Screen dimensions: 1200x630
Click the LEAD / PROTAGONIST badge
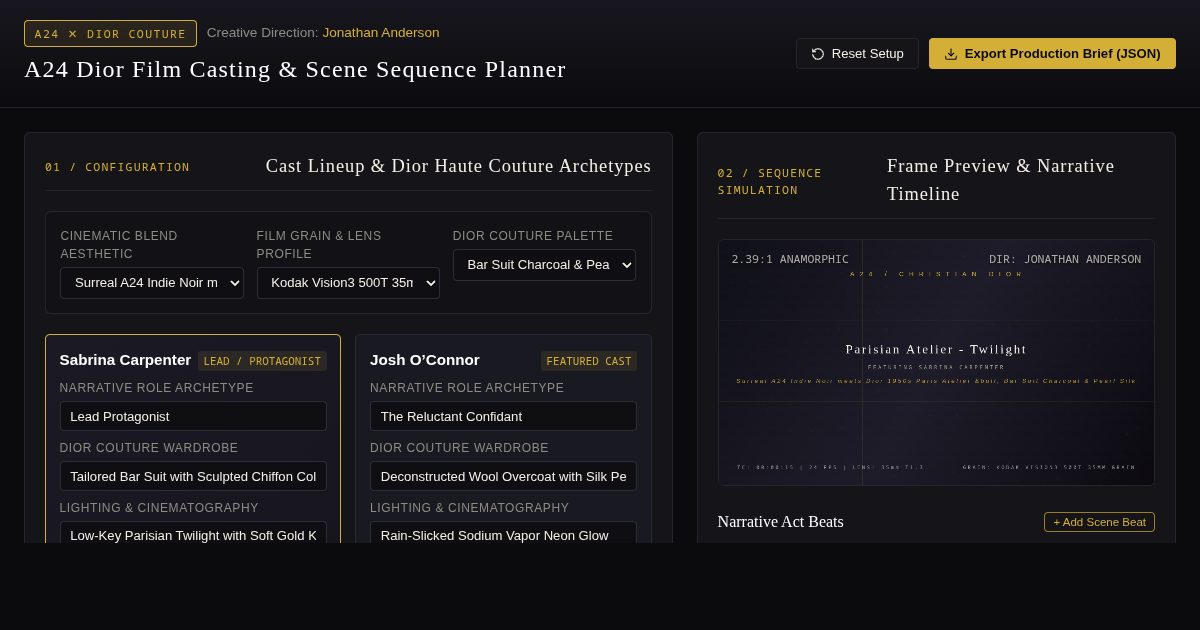click(x=262, y=361)
